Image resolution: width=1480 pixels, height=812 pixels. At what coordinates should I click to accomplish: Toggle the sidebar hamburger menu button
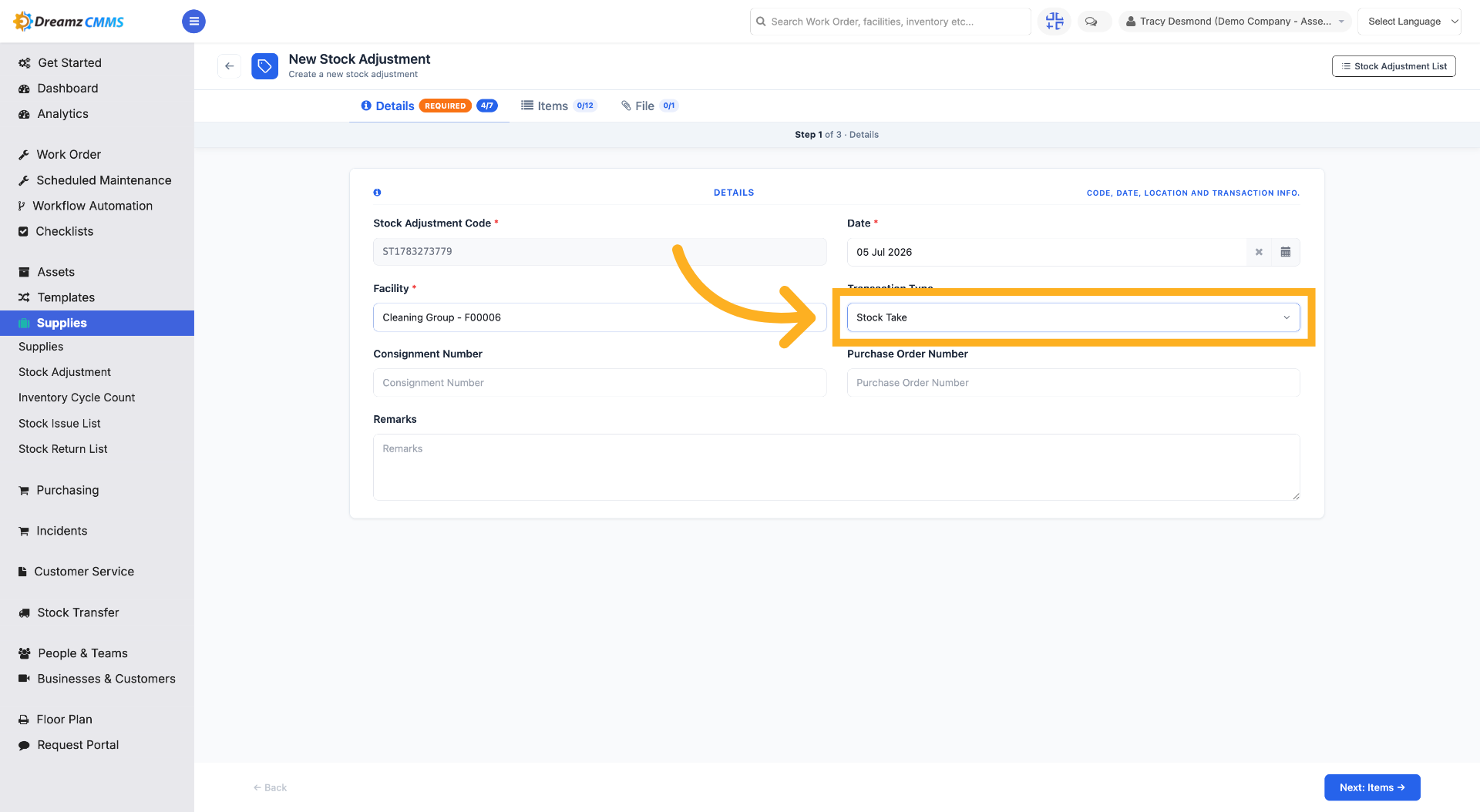[193, 22]
